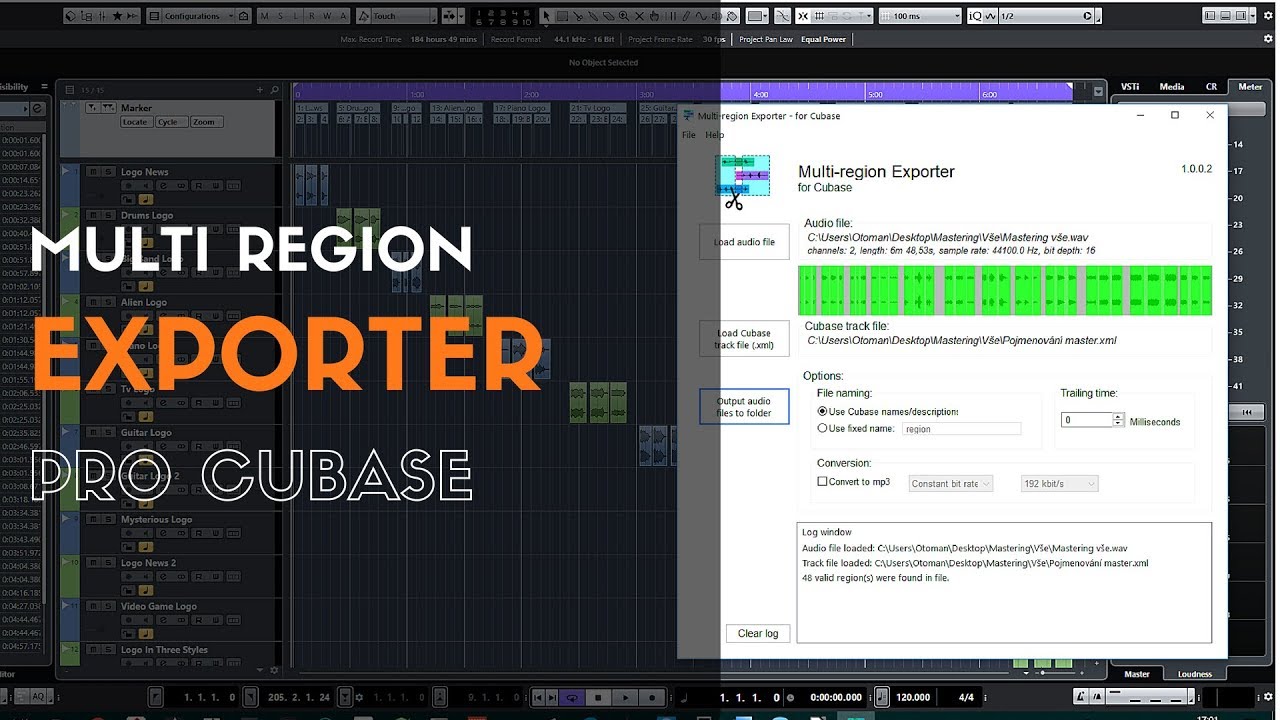
Task: Solo the Drums Logo track
Action: 107,216
